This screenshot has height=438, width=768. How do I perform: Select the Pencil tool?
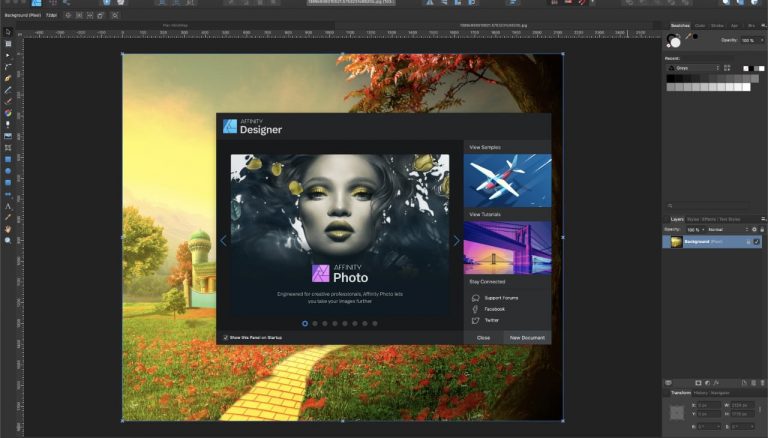coord(8,90)
